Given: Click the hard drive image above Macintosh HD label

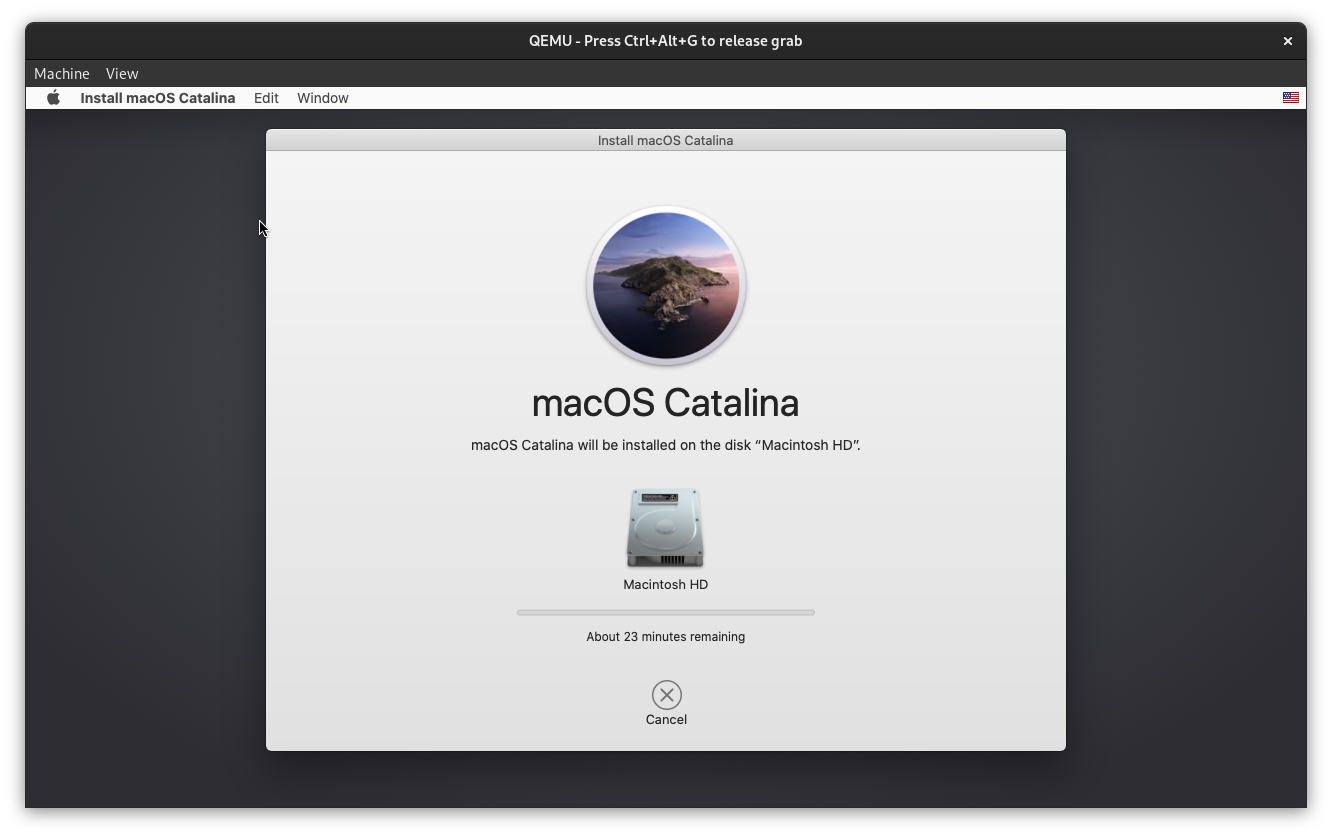Looking at the screenshot, I should click(665, 527).
